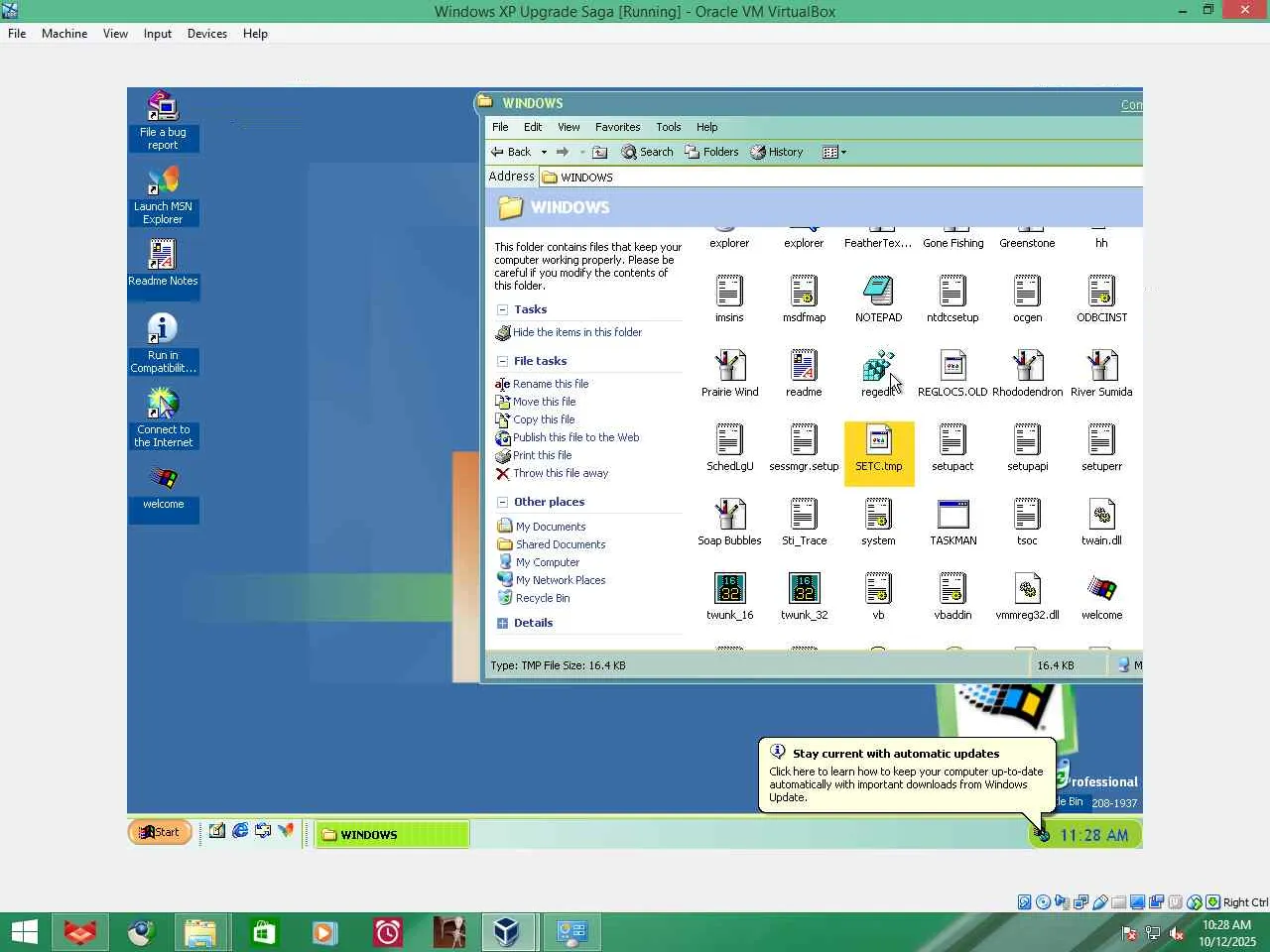Open the VirtualBox Devices menu

click(x=206, y=34)
